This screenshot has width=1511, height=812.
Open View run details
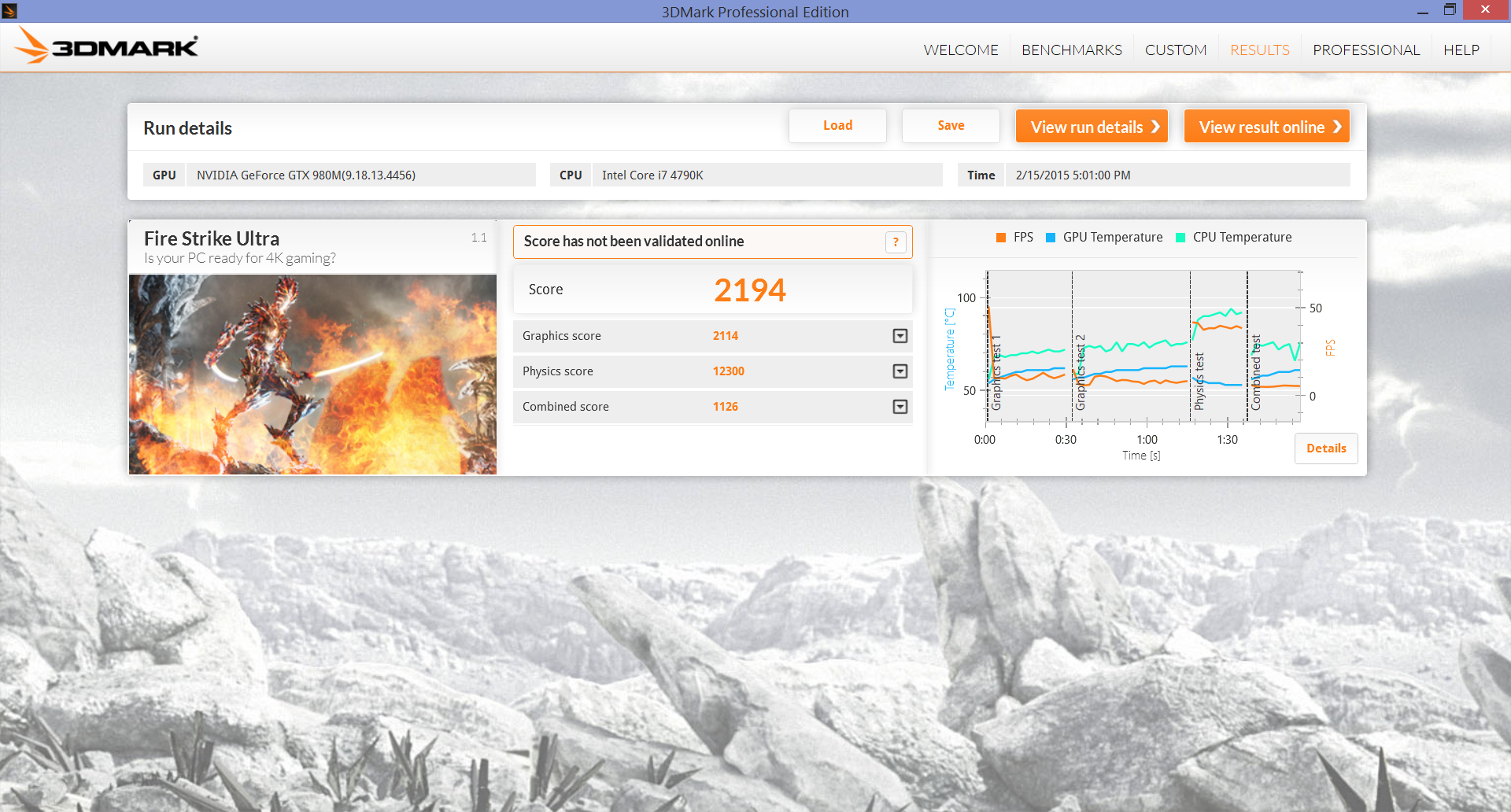(1092, 127)
